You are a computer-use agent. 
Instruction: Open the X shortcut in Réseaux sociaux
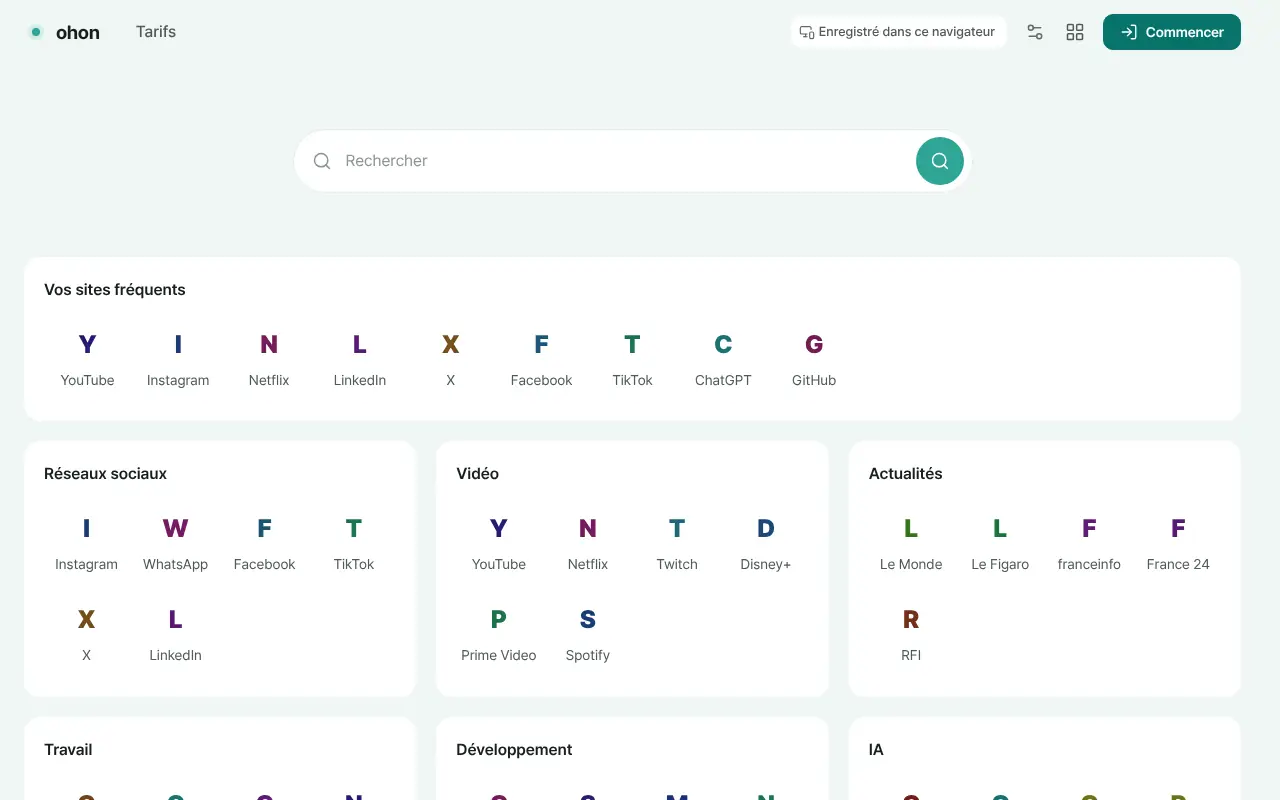click(x=86, y=635)
